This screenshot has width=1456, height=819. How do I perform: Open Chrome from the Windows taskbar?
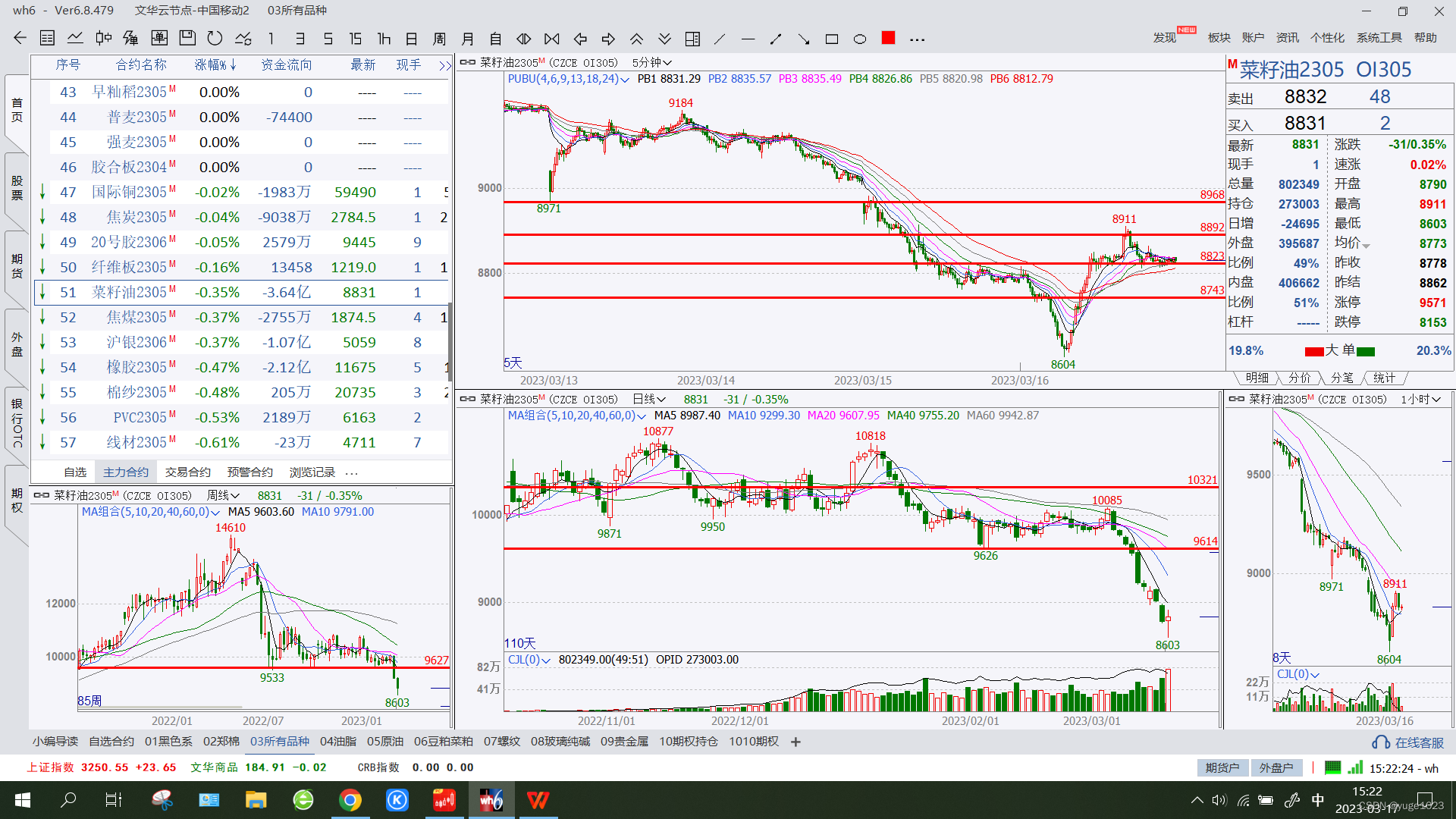[x=350, y=800]
